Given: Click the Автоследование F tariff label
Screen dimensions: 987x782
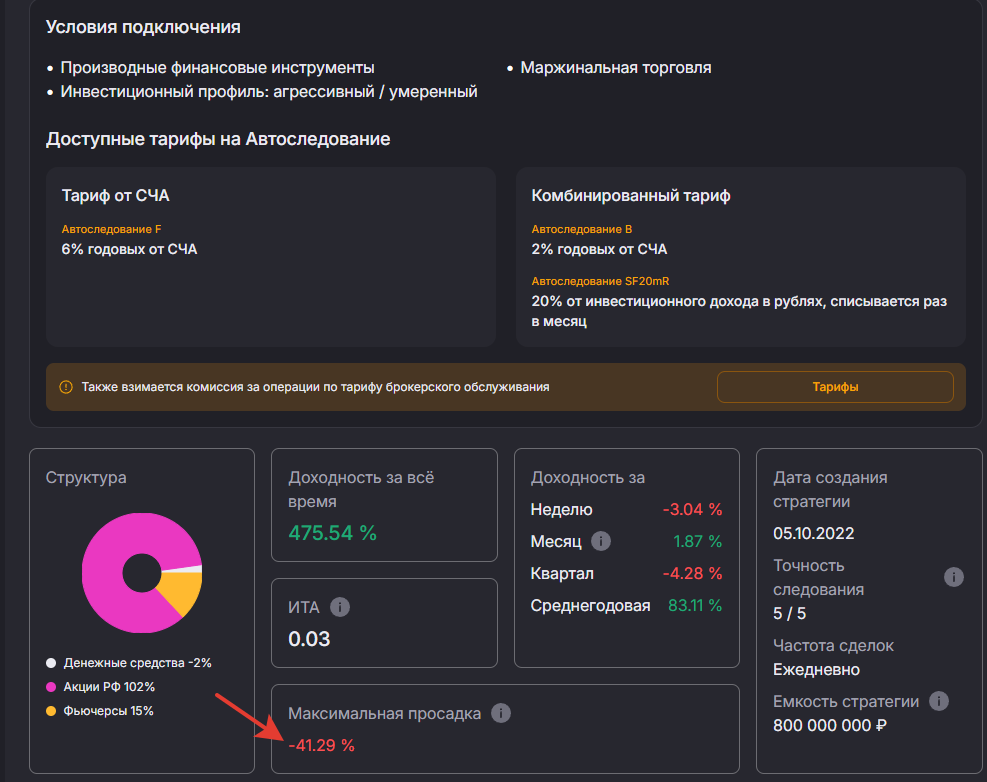Looking at the screenshot, I should click(111, 229).
